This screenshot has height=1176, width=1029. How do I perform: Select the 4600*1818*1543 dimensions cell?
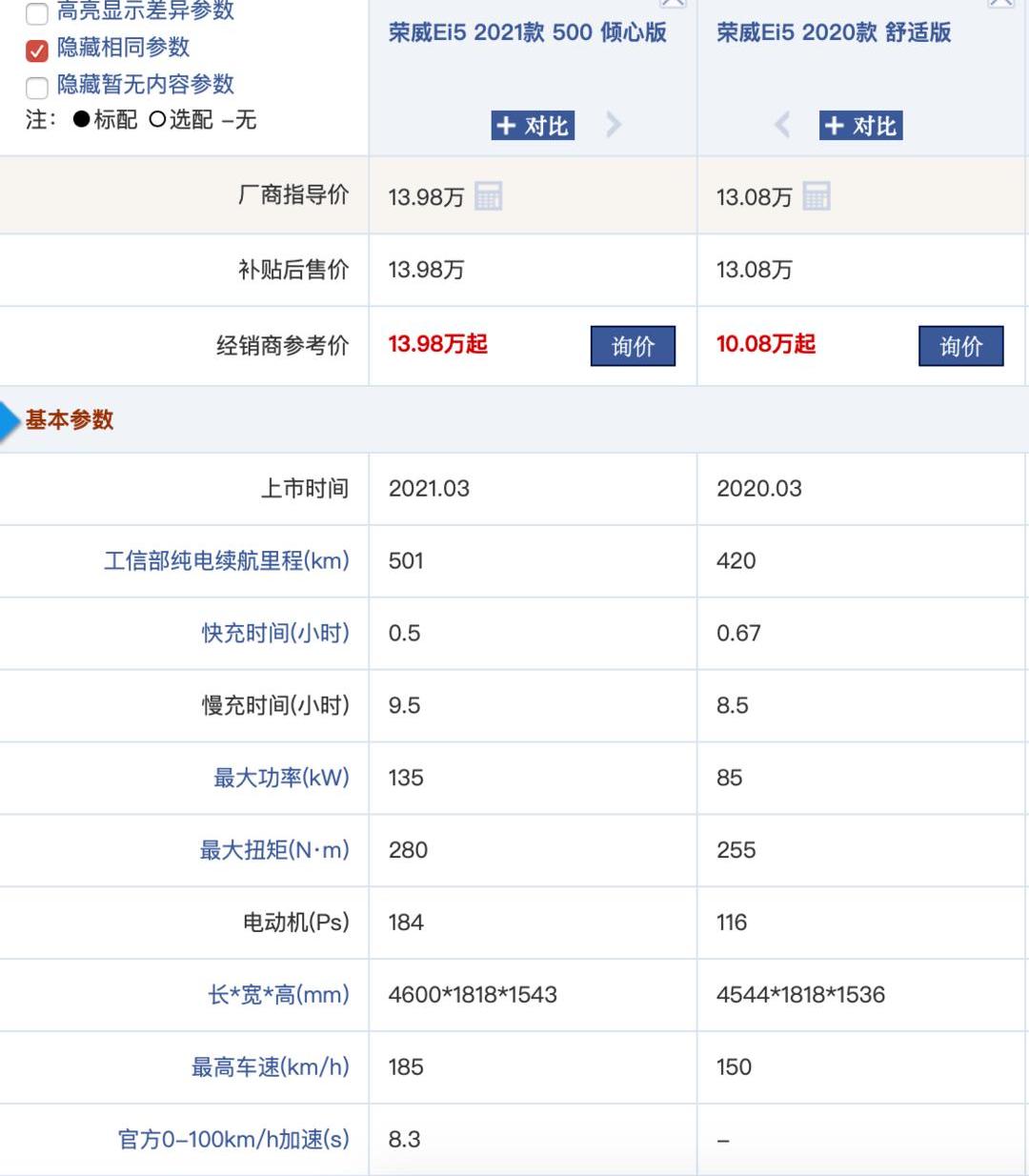pos(473,996)
